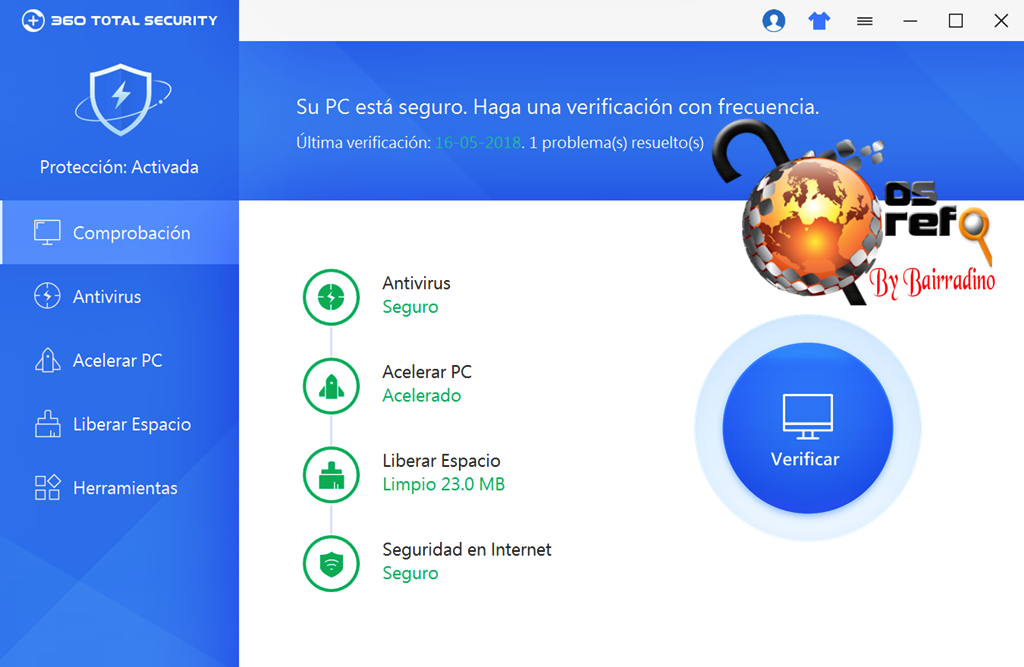Screen dimensions: 1024x667
Task: Open the theme shirt icon
Action: [819, 21]
